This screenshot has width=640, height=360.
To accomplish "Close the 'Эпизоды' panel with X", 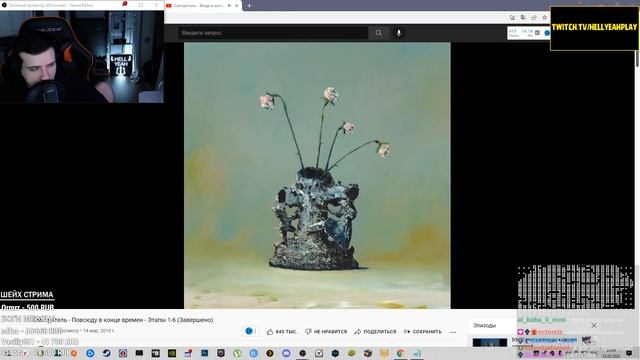I will (x=594, y=325).
